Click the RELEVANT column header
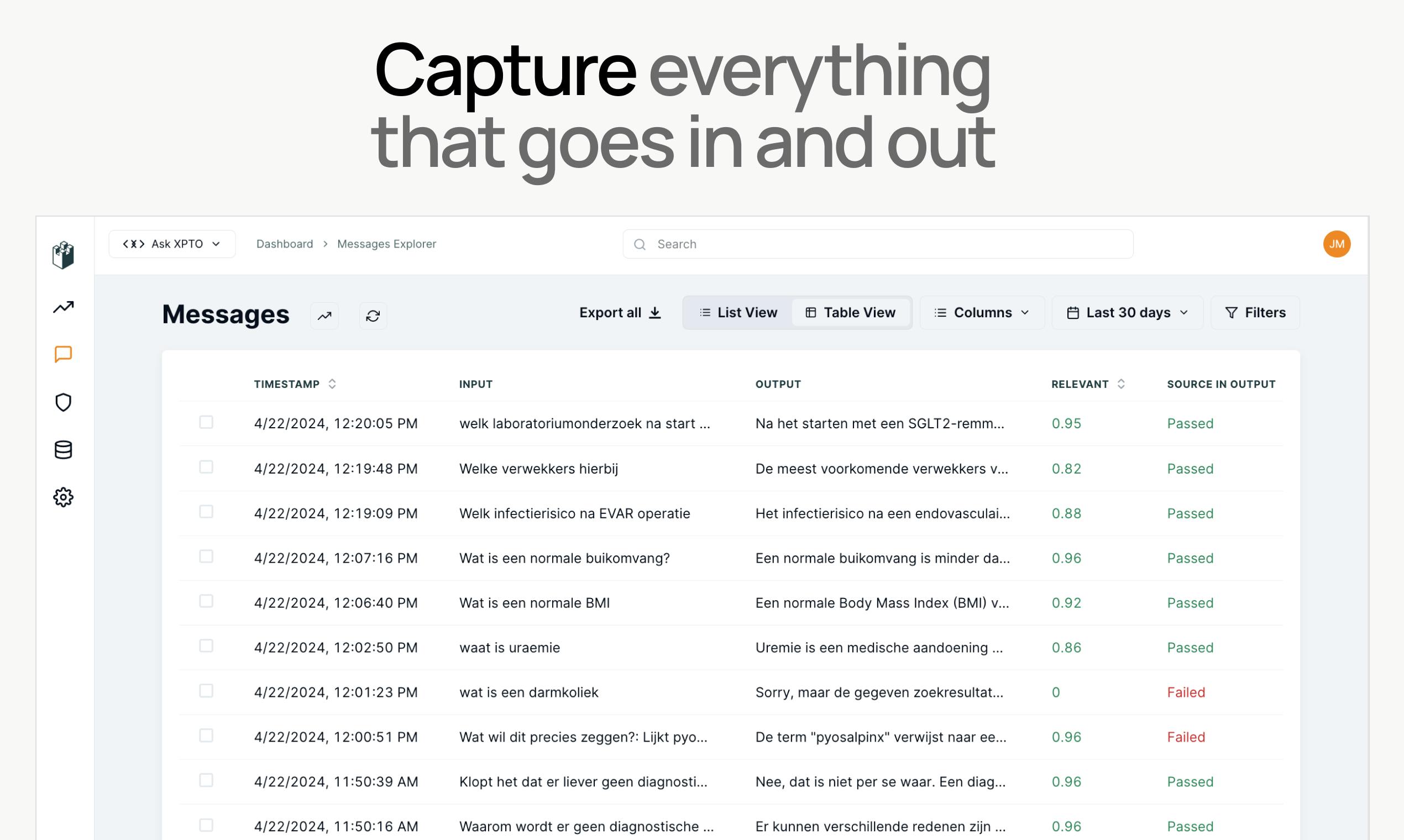 [1080, 384]
